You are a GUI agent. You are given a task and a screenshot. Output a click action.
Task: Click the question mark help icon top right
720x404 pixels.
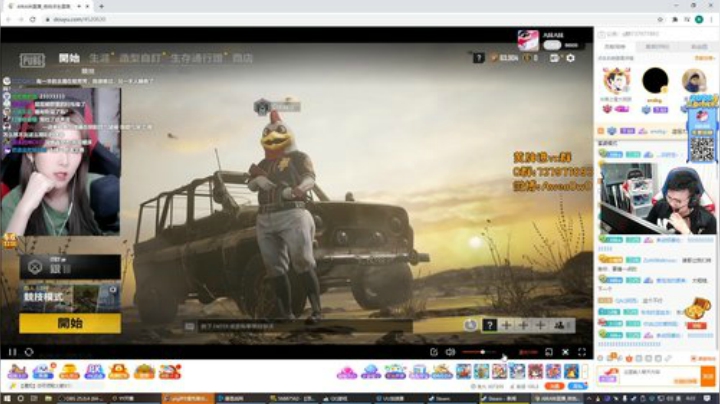tap(478, 58)
